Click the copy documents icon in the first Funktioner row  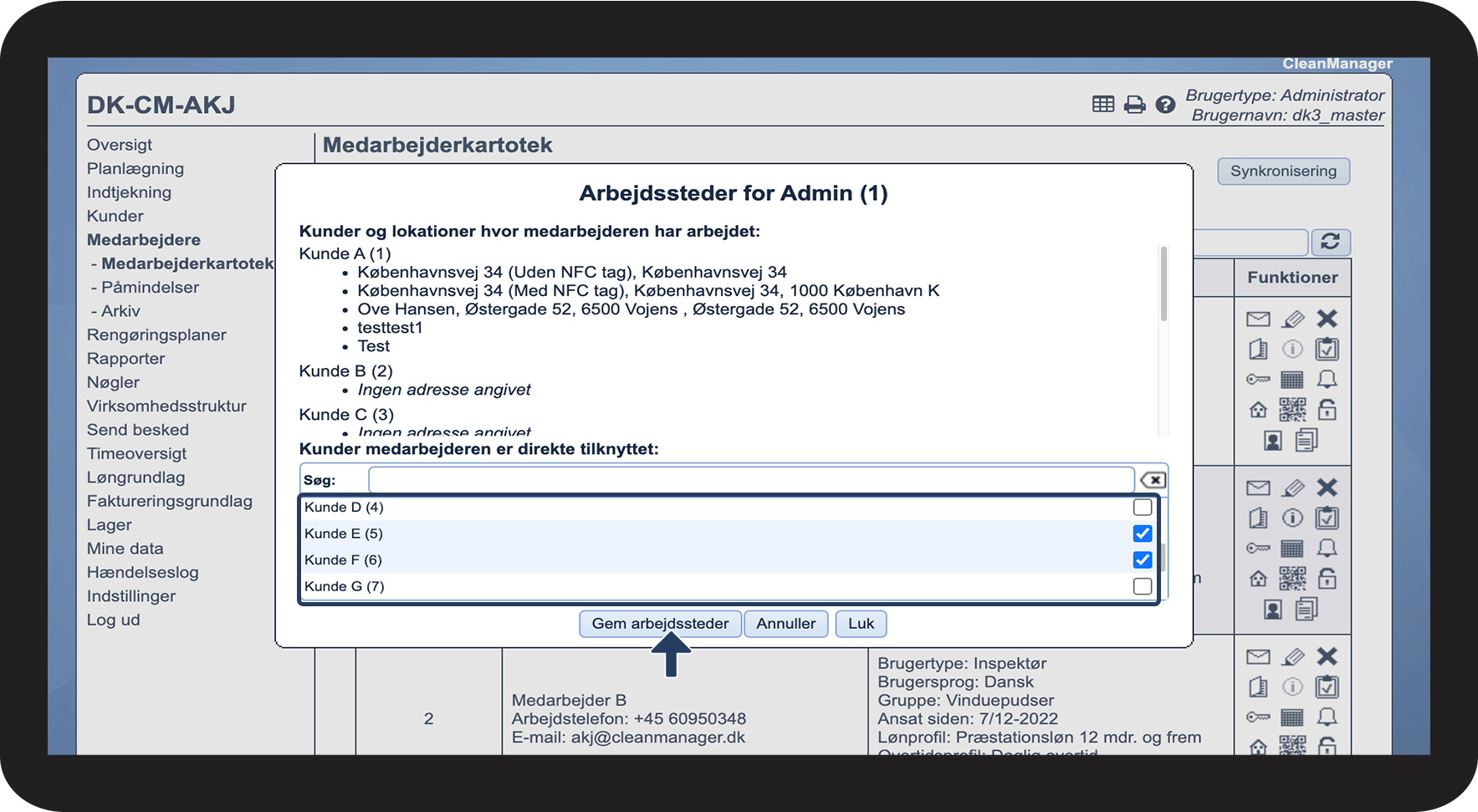(x=1307, y=440)
